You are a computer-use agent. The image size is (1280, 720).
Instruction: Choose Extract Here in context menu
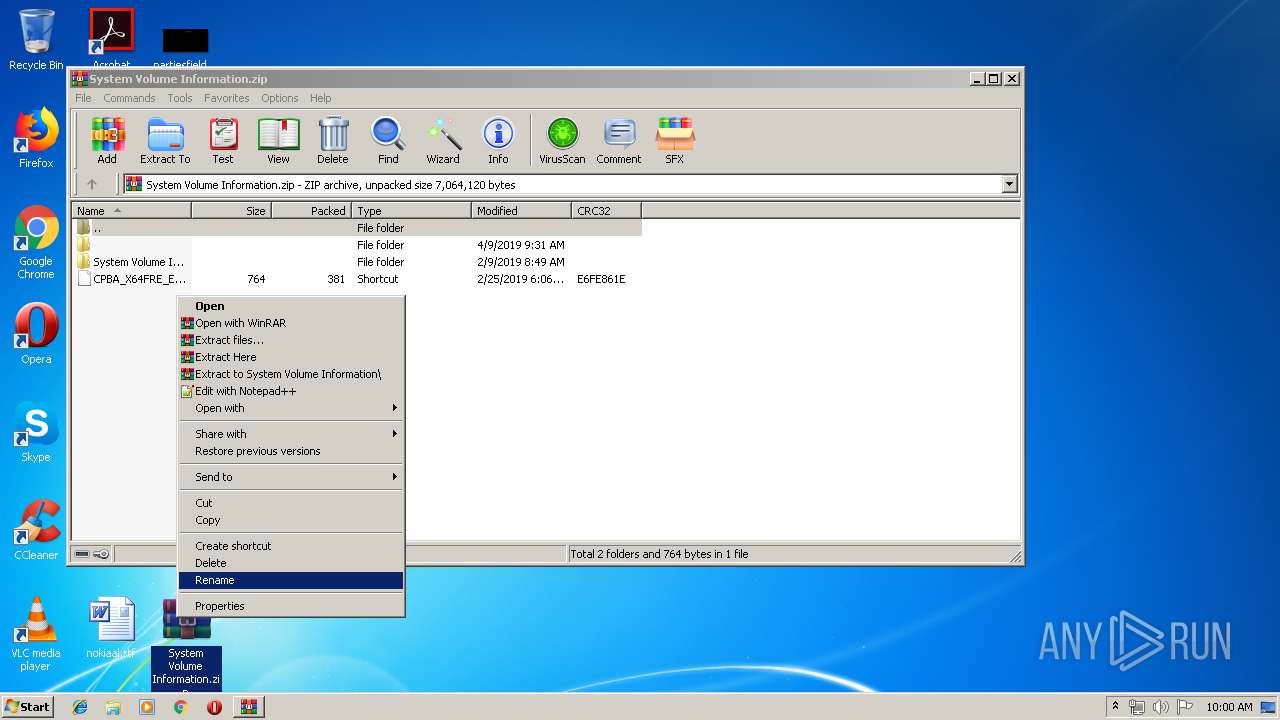click(290, 357)
